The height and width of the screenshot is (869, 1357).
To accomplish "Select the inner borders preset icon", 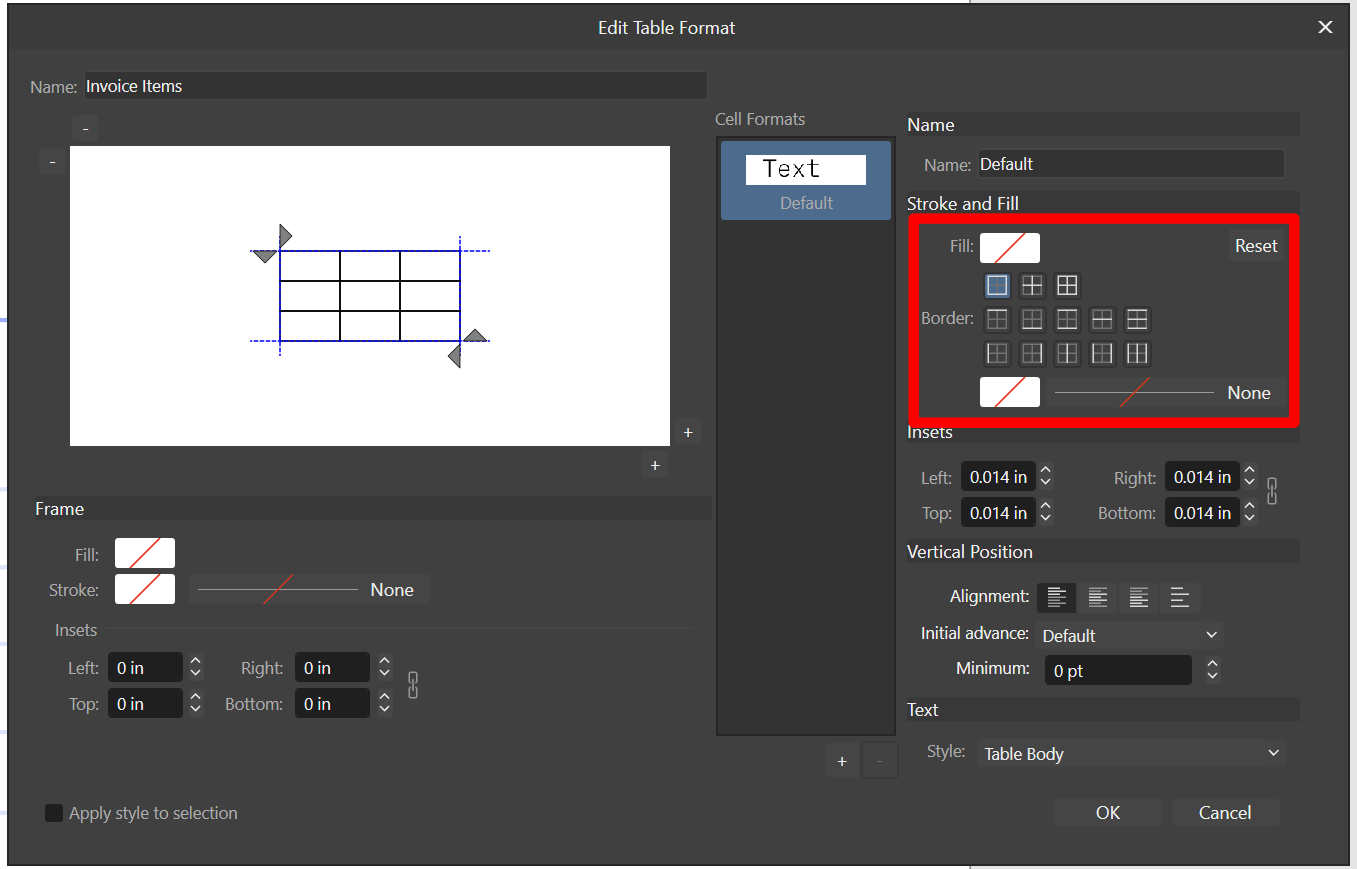I will coord(1031,285).
